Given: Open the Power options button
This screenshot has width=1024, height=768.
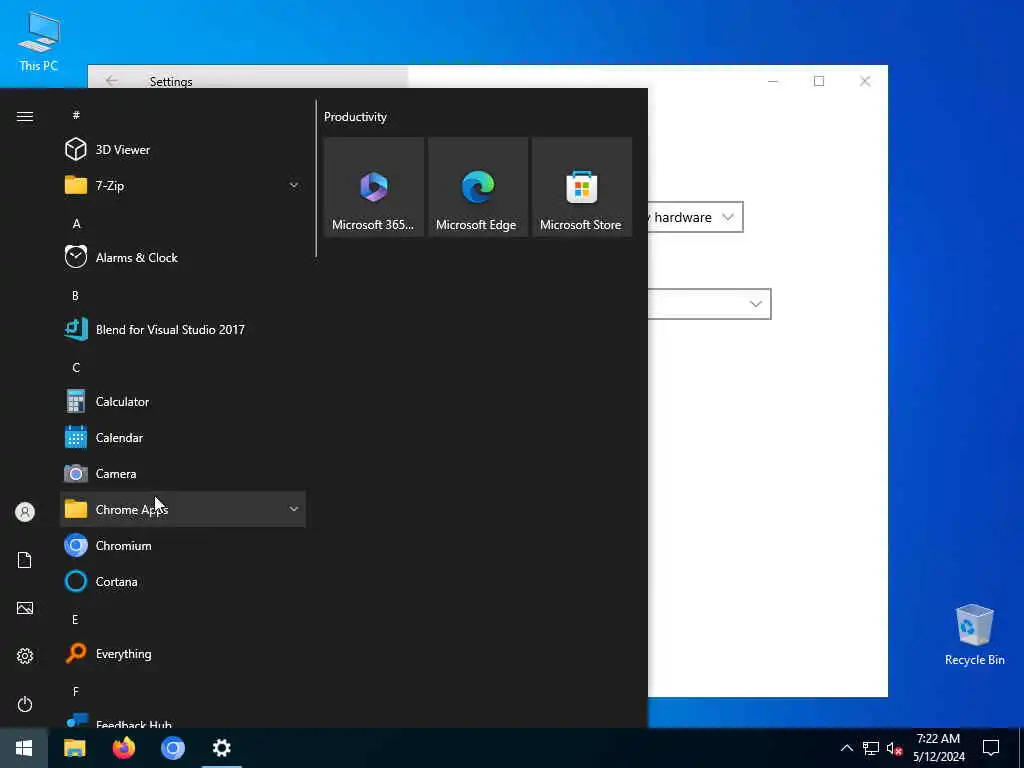Looking at the screenshot, I should [25, 704].
